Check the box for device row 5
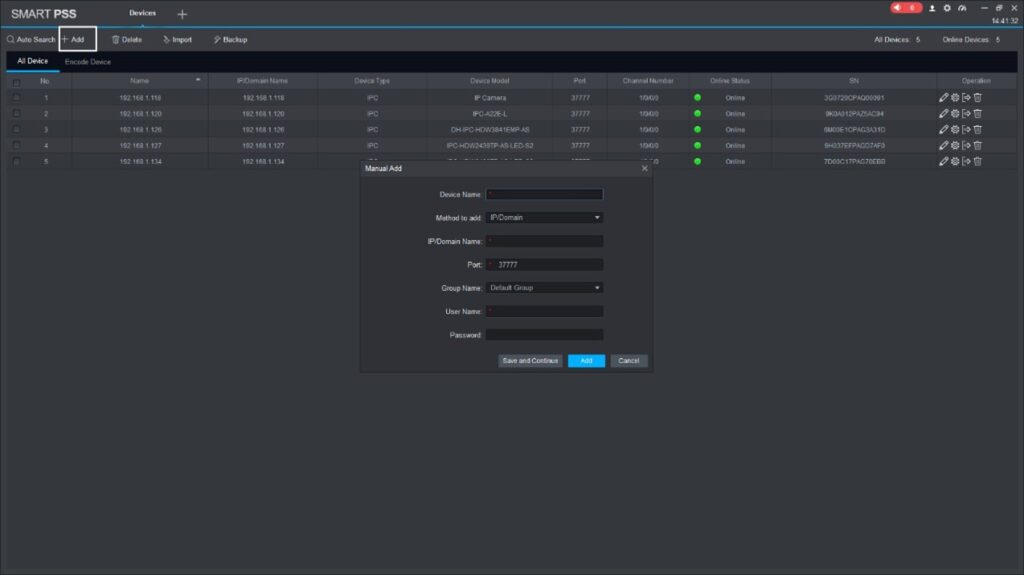The image size is (1024, 575). tap(16, 161)
